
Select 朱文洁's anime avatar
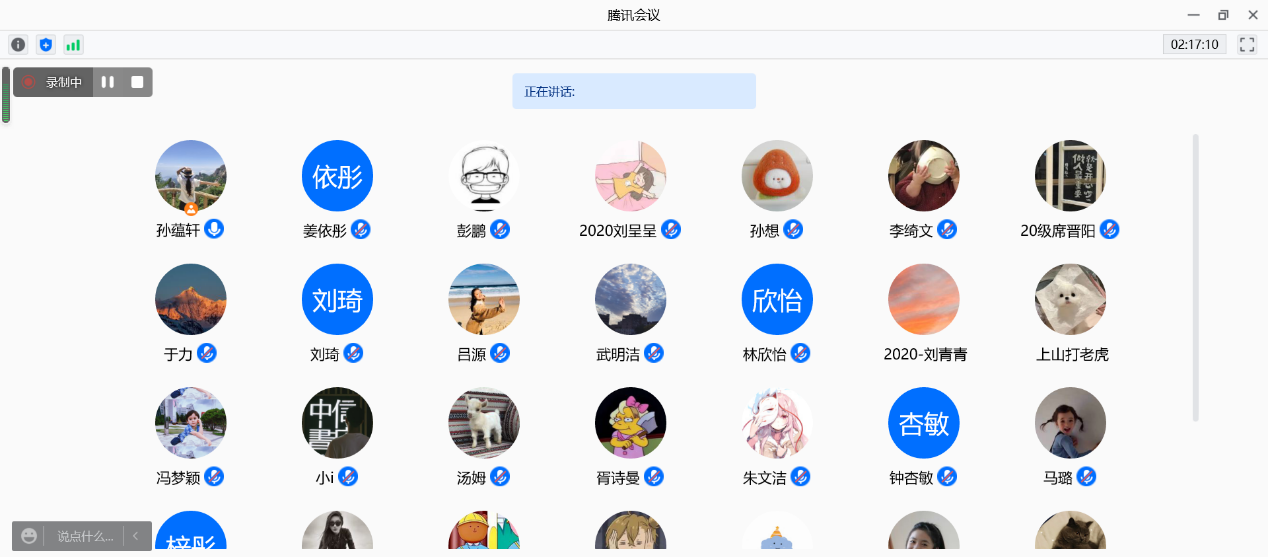[x=777, y=423]
